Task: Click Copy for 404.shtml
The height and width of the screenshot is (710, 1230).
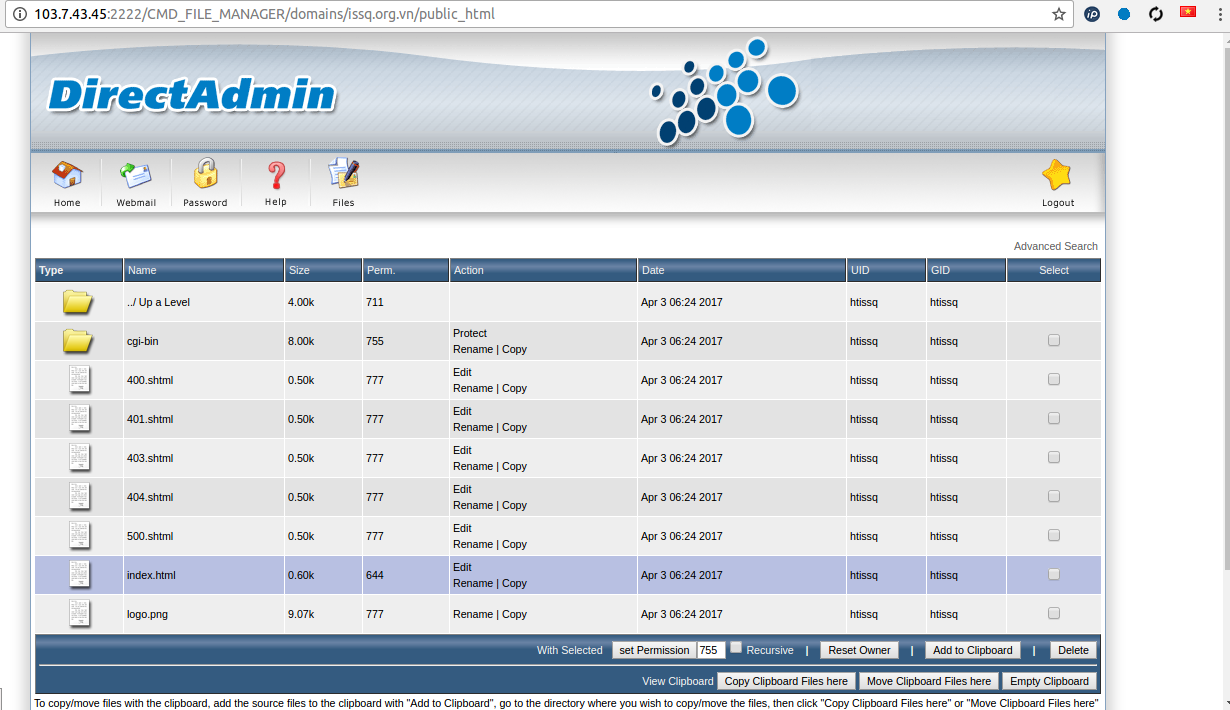Action: 514,505
